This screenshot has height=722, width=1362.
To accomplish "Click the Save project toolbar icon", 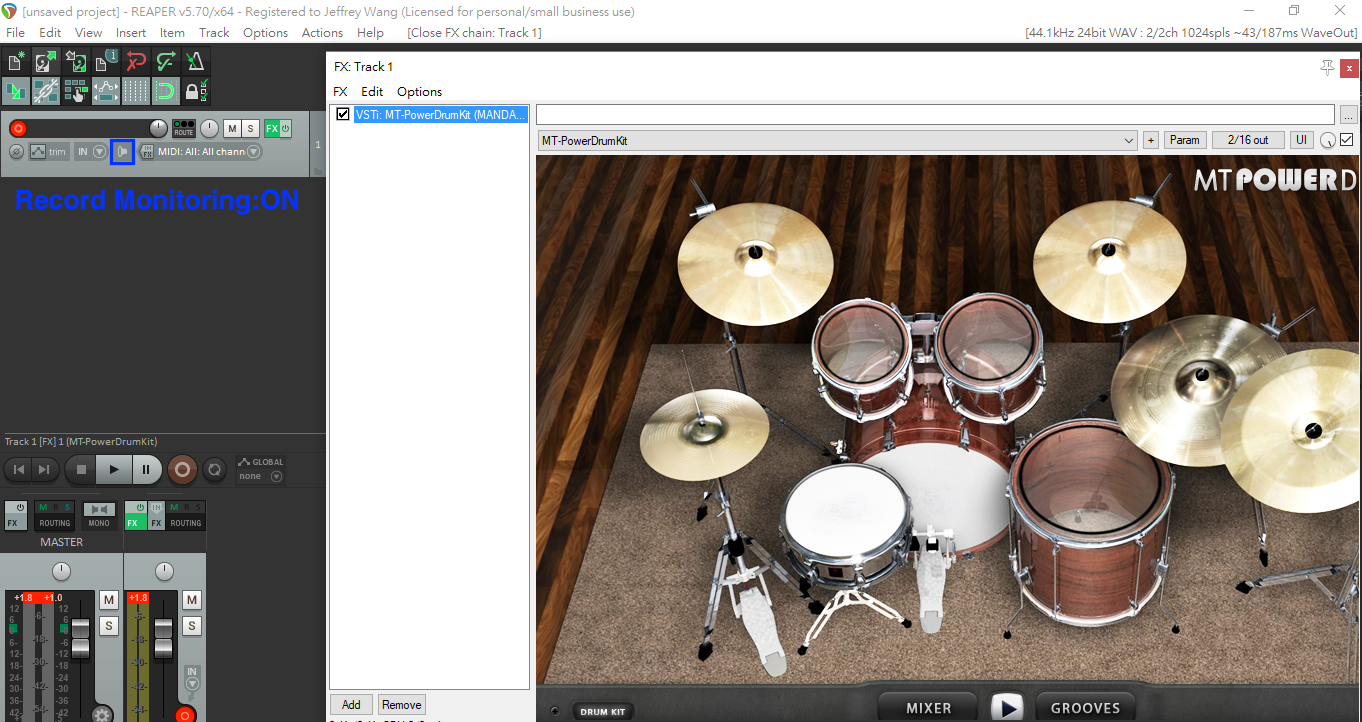I will point(75,62).
